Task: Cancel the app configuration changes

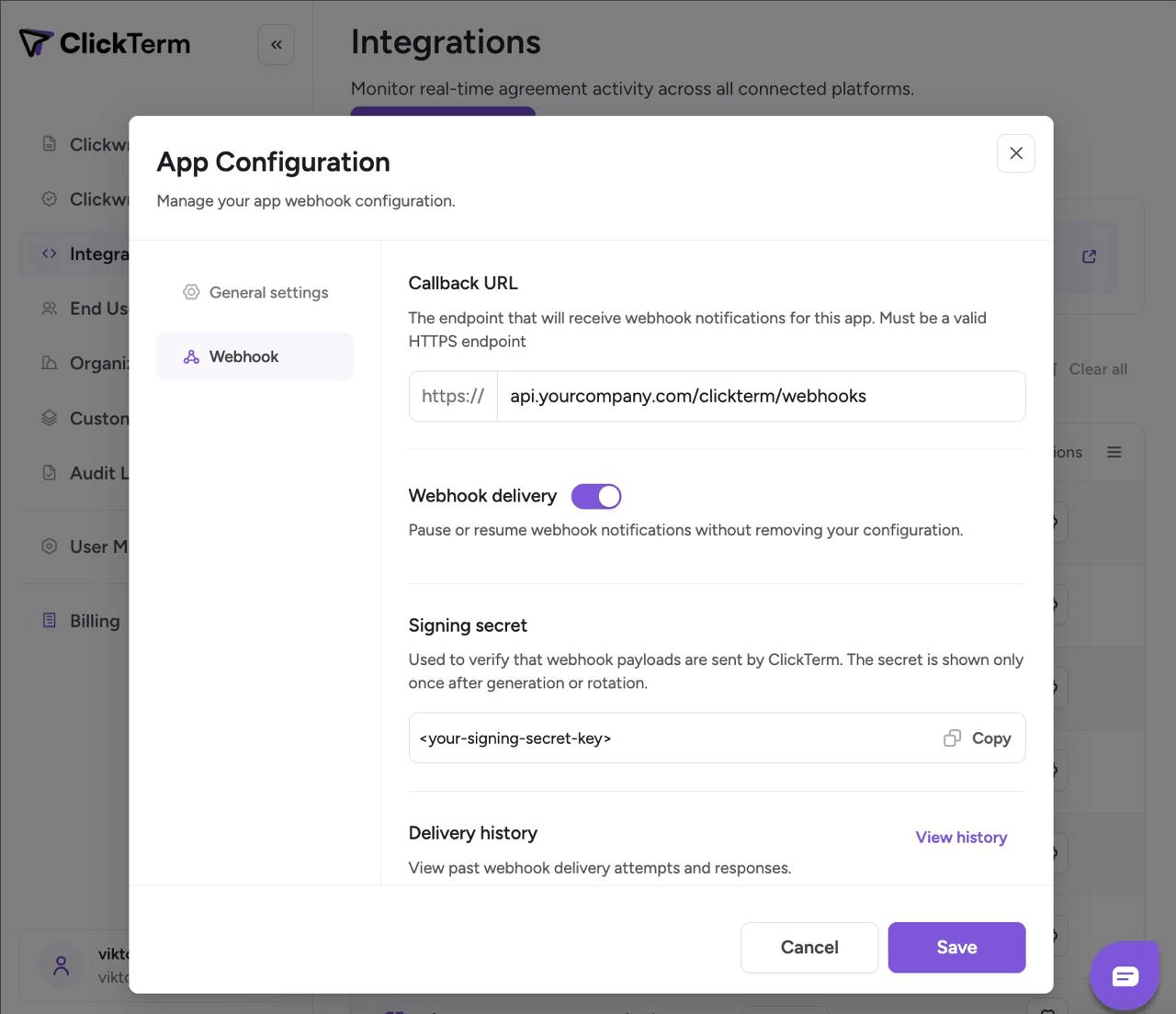Action: coord(808,947)
